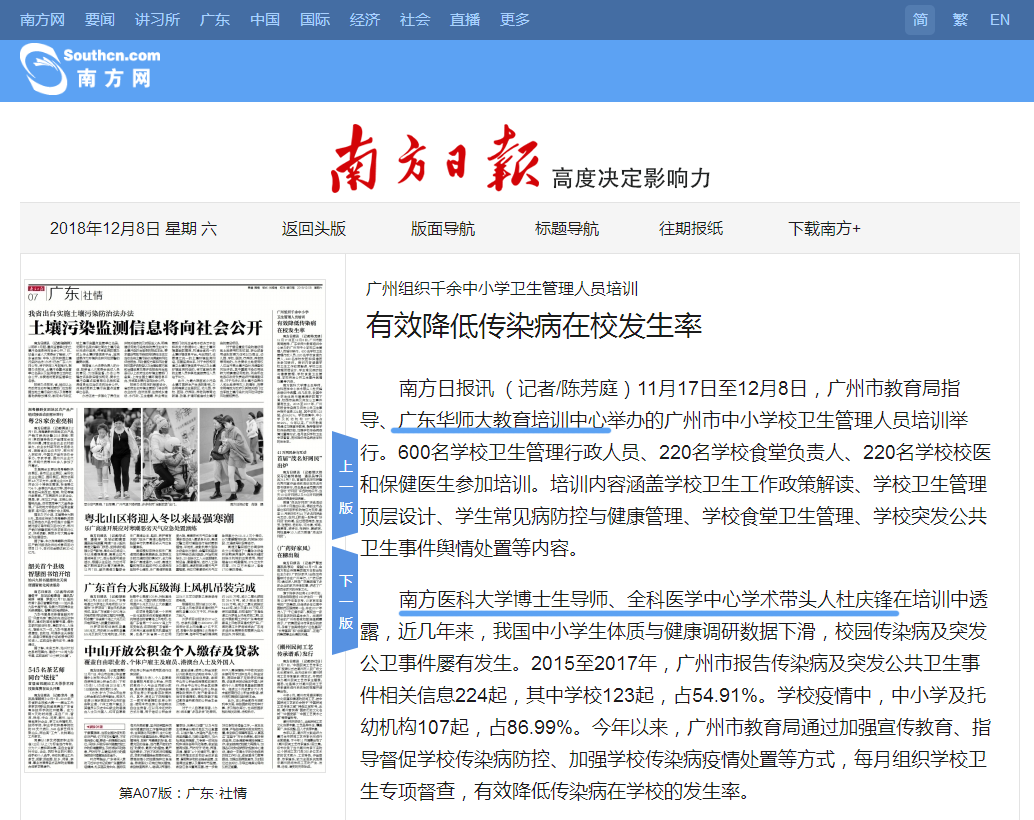Image resolution: width=1034 pixels, height=820 pixels.
Task: Click the 广东 社情 section header in preview
Action: [75, 294]
